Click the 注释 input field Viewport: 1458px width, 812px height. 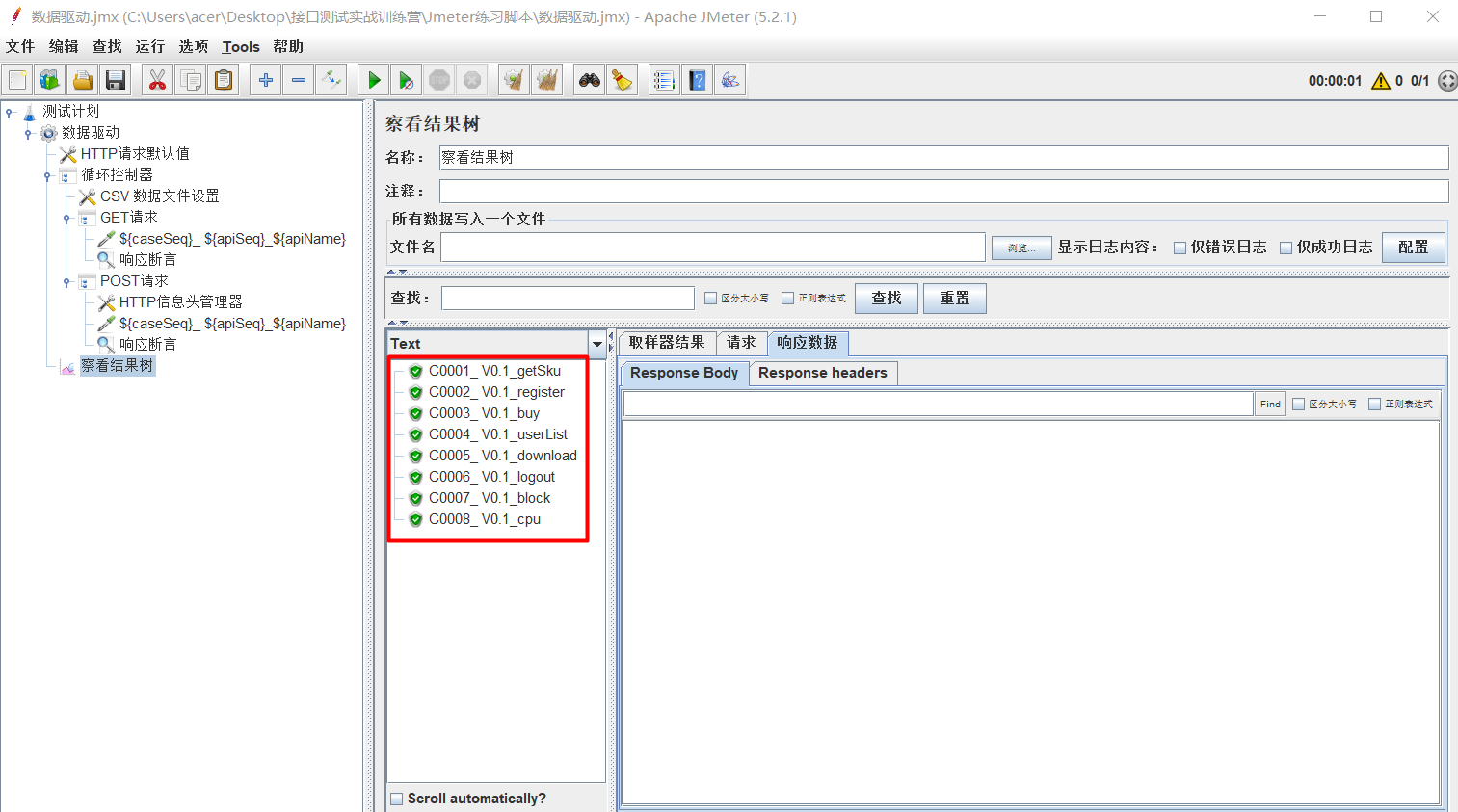(x=943, y=192)
